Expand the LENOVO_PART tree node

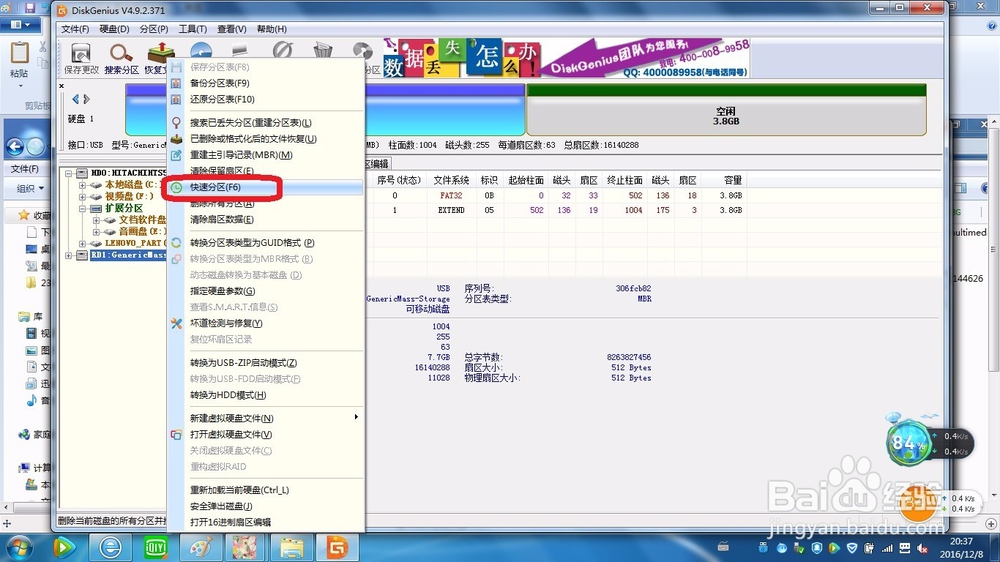tap(82, 243)
